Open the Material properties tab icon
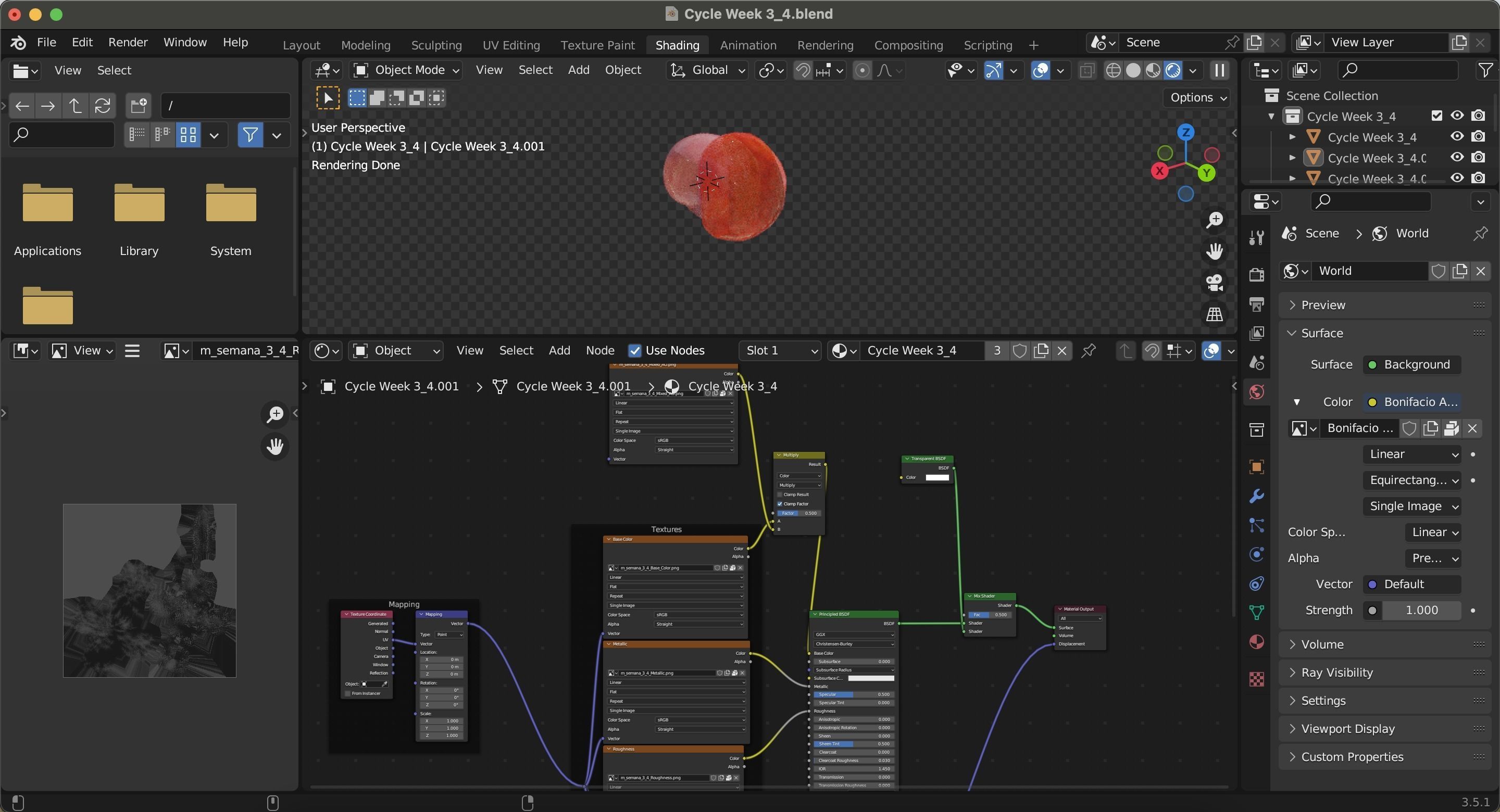 1257,641
